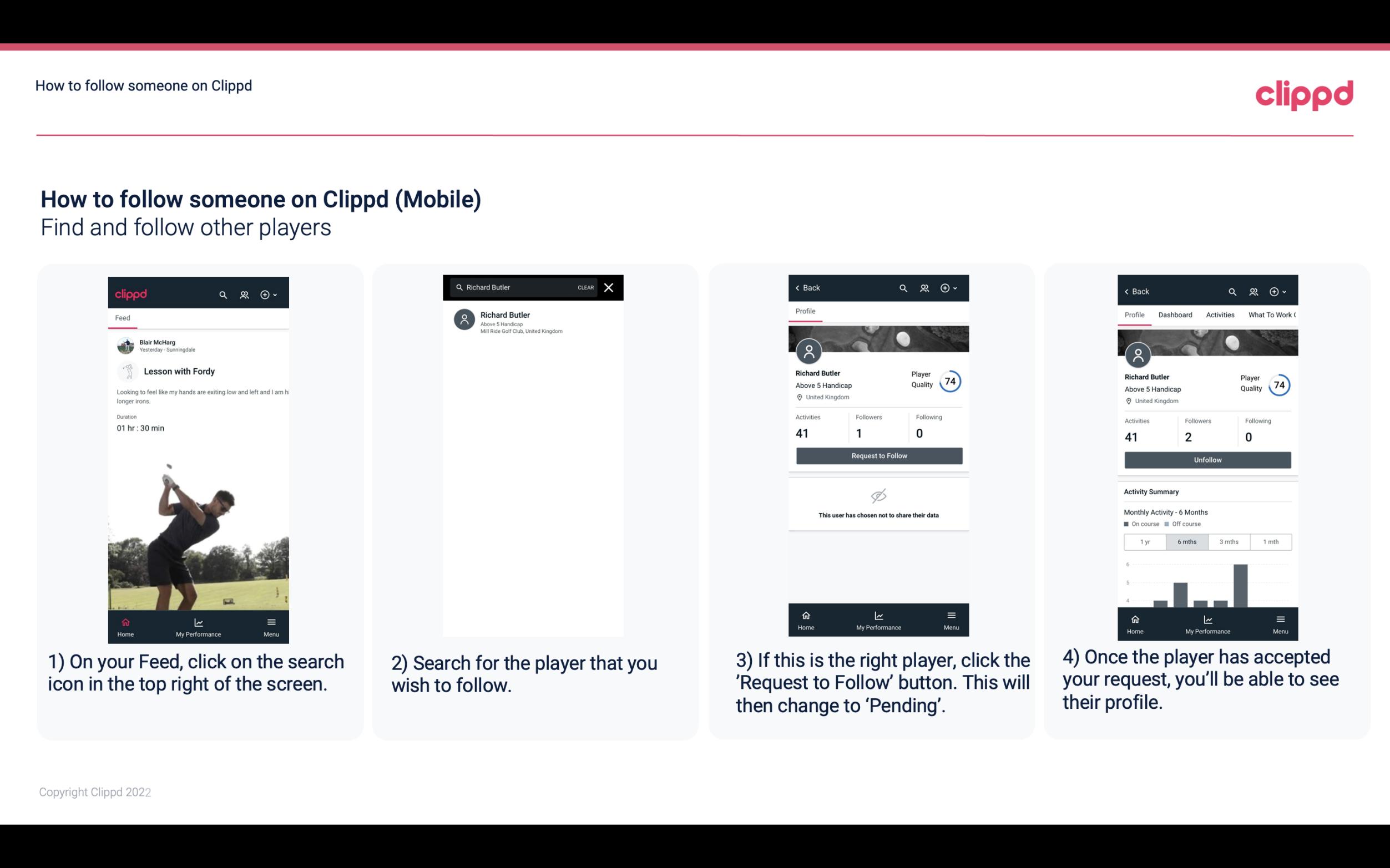Screen dimensions: 1390x868
Task: Click the My Performance icon bottom bar
Action: coord(198,621)
